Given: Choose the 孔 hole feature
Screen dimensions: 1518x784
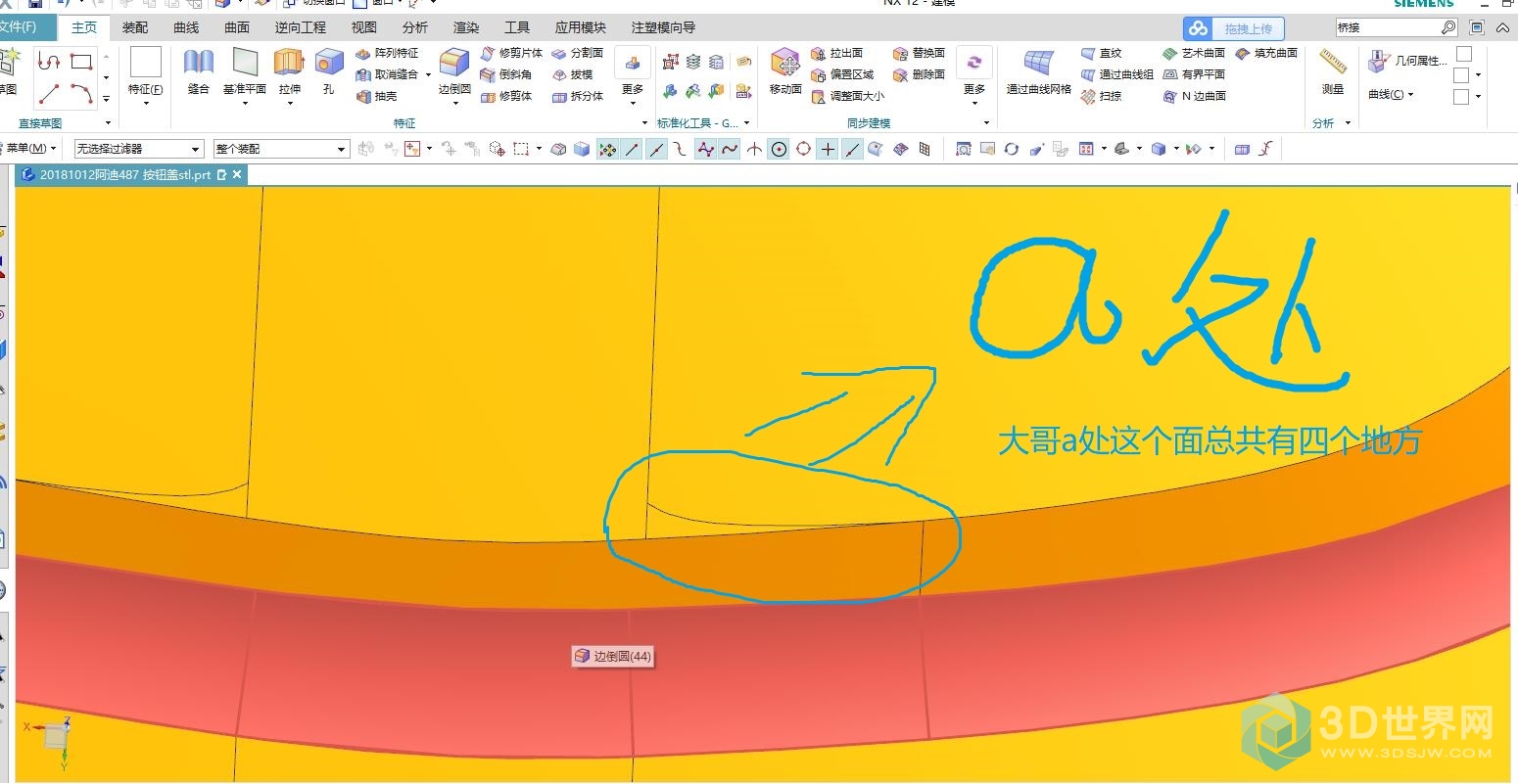Looking at the screenshot, I should pos(328,71).
